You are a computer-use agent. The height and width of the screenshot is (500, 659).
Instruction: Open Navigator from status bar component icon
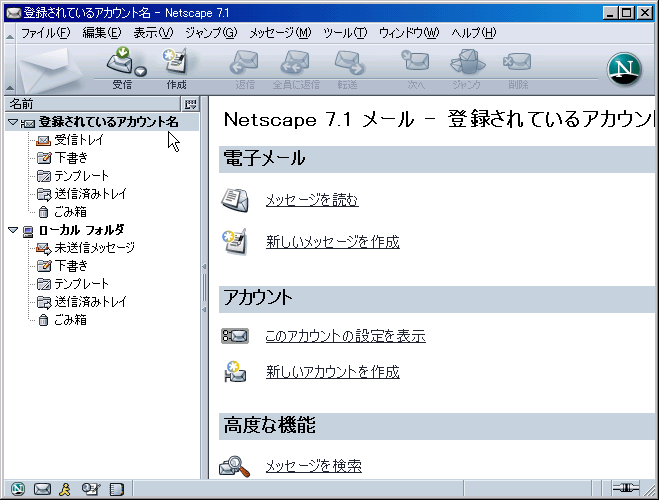click(x=18, y=489)
